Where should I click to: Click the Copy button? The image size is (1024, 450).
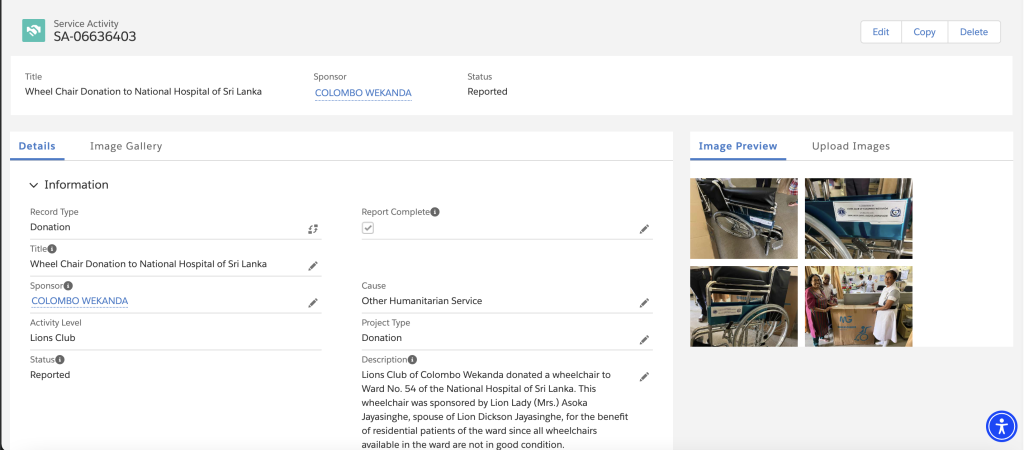[x=924, y=32]
